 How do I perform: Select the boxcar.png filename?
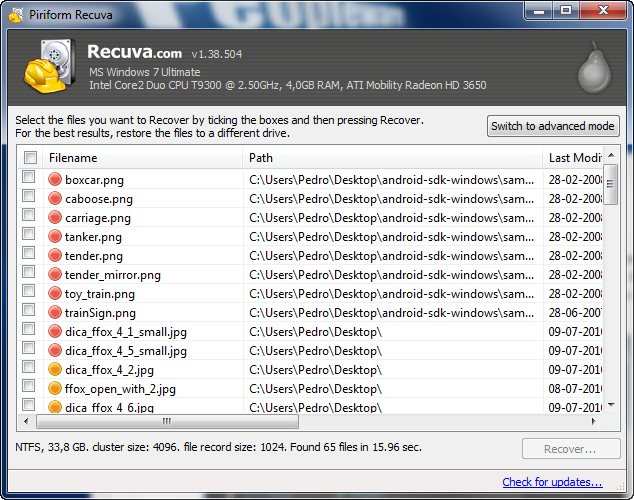94,180
